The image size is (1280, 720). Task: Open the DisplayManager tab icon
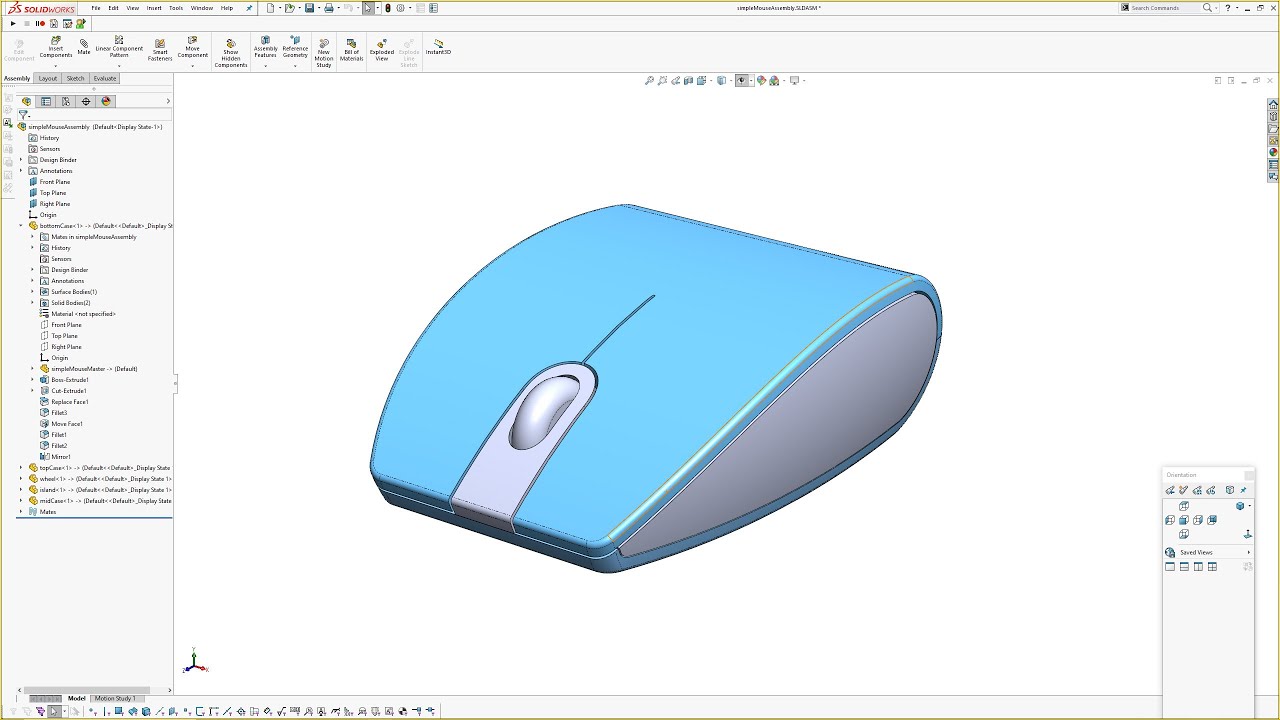[x=106, y=101]
